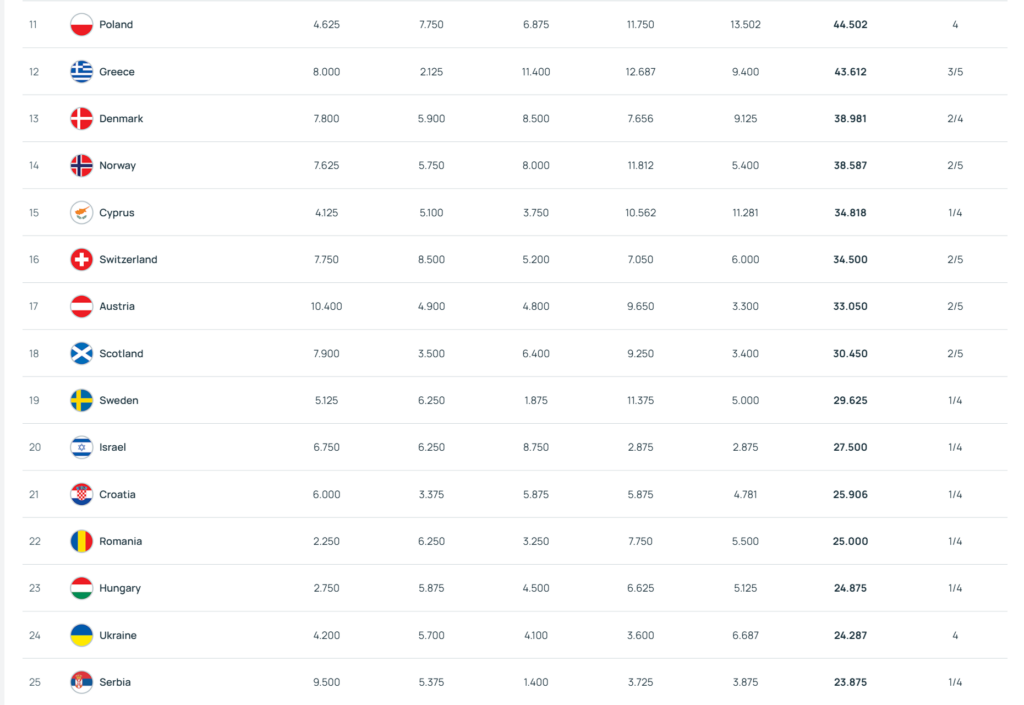This screenshot has height=705, width=1024.
Task: Open the Serbia country link
Action: 115,683
